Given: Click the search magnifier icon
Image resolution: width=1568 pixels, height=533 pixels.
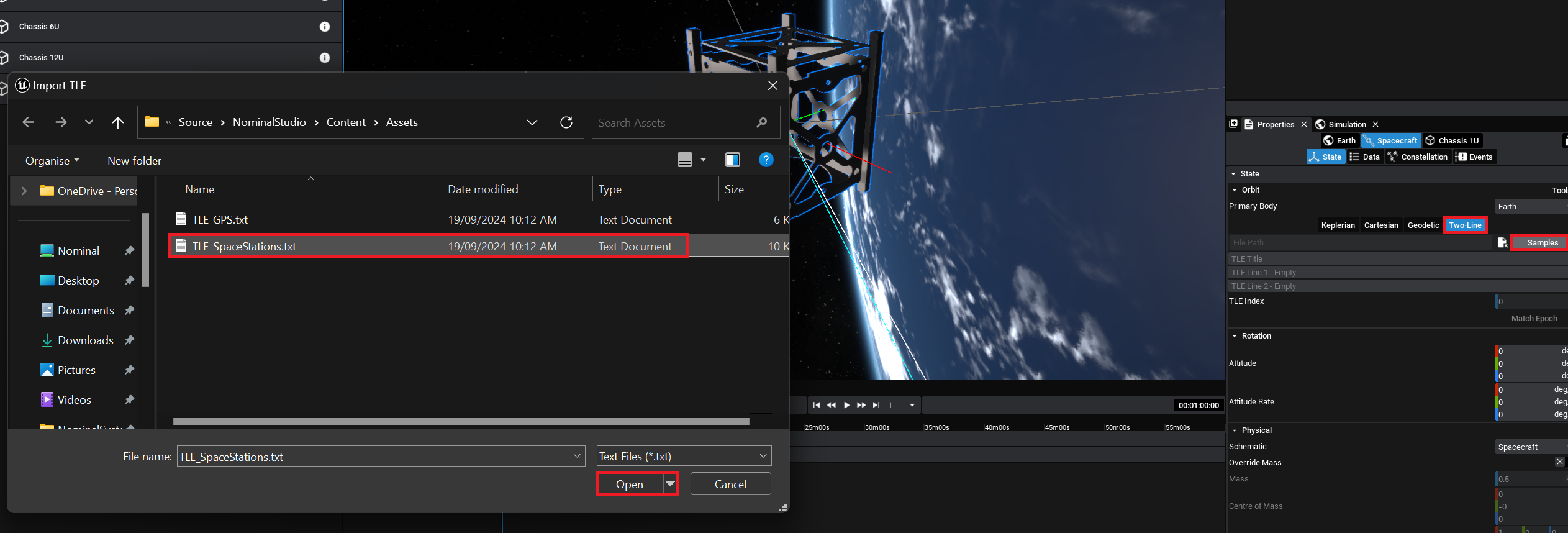Looking at the screenshot, I should pyautogui.click(x=762, y=122).
